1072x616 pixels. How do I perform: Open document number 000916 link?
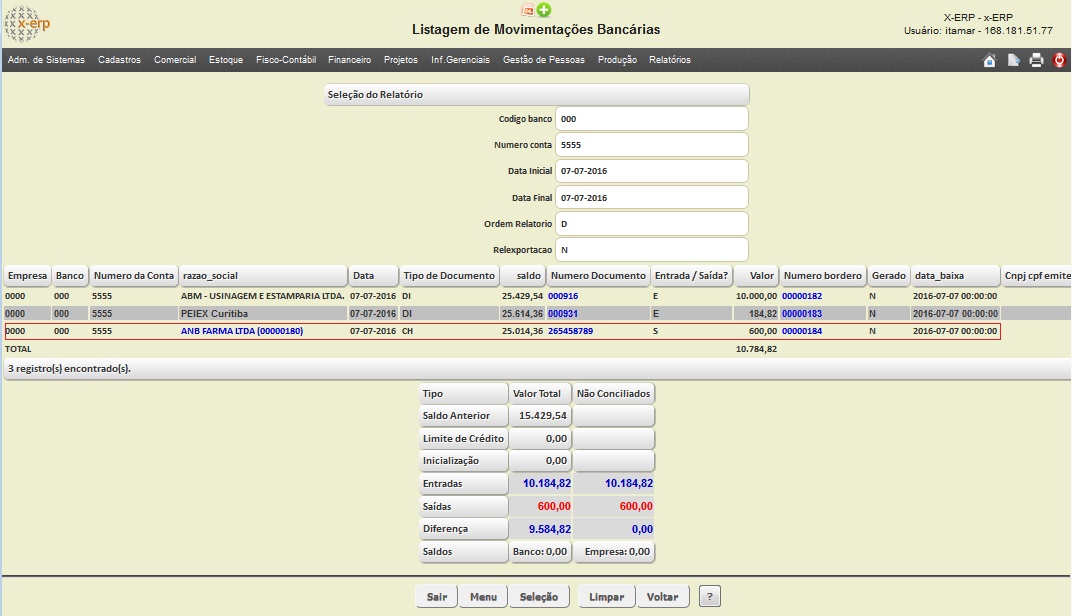(x=563, y=296)
